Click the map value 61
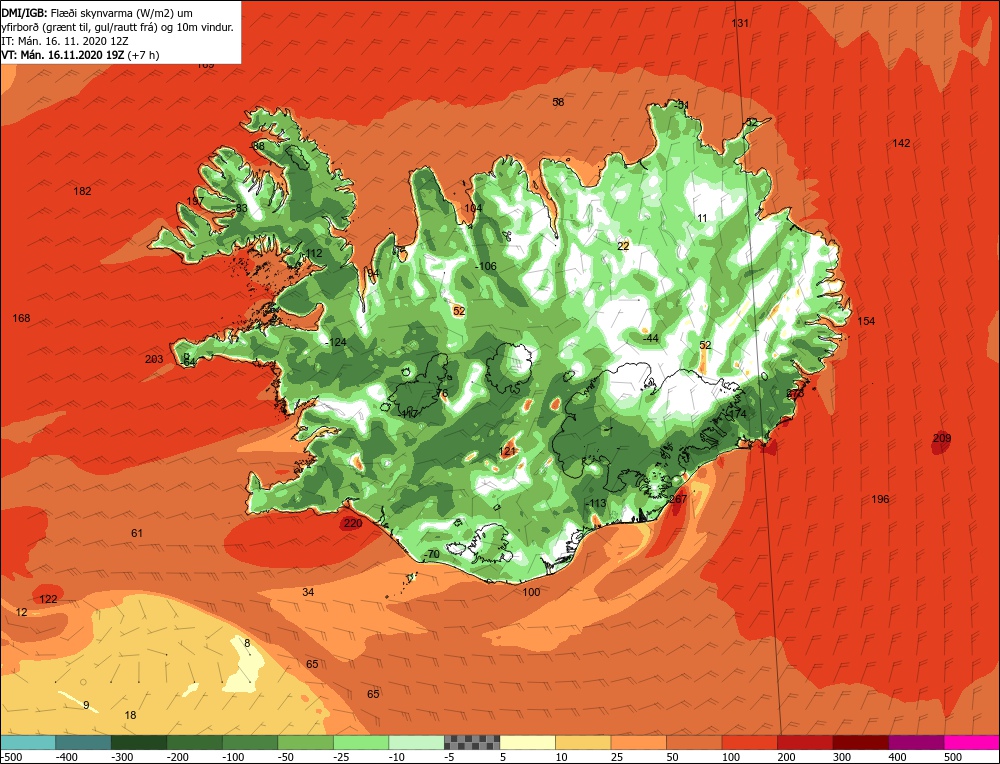1000x764 pixels. pos(137,533)
